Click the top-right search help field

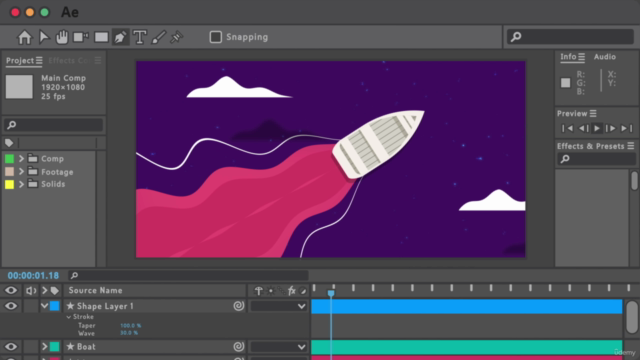pyautogui.click(x=570, y=37)
